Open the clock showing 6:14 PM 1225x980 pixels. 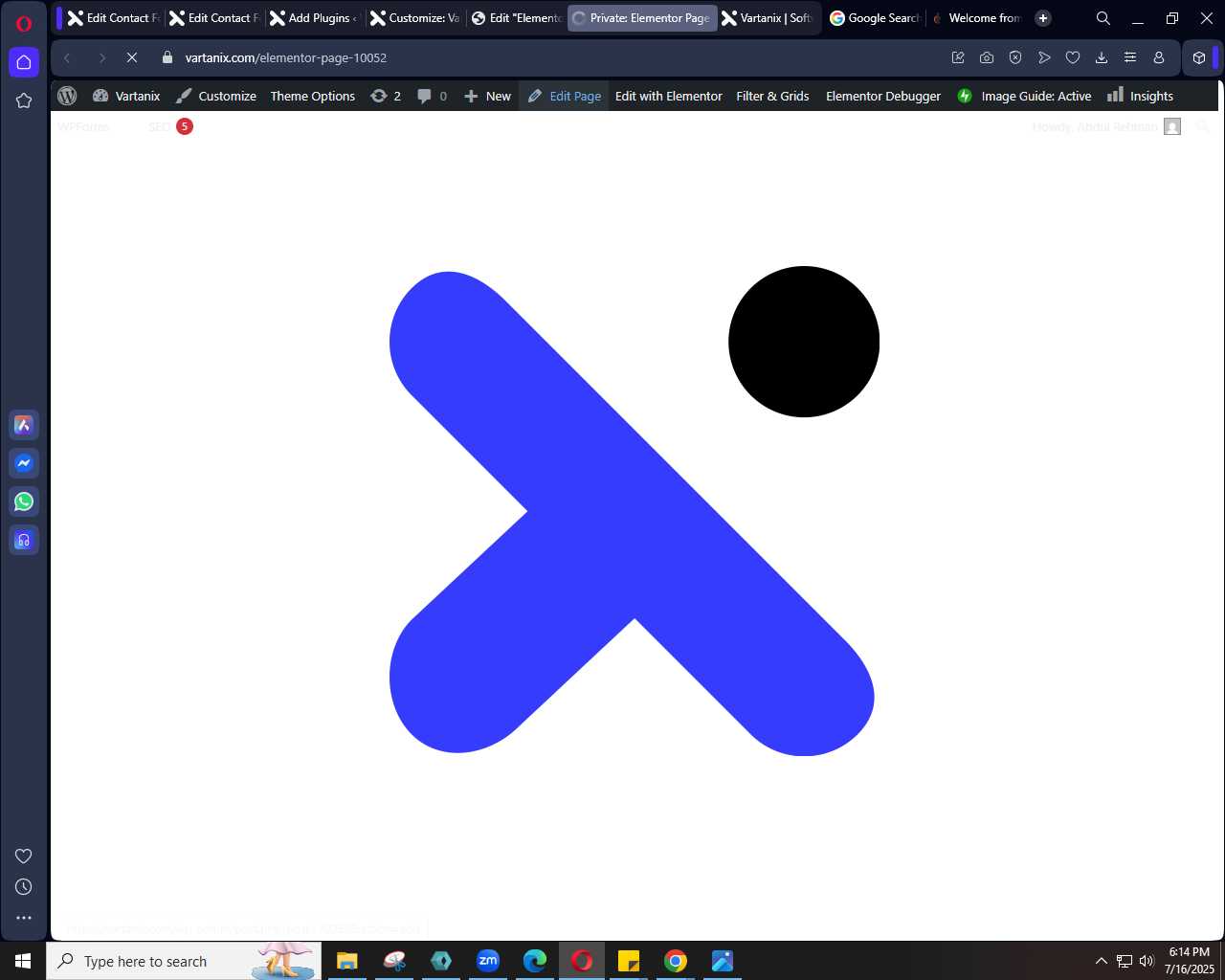click(x=1190, y=961)
